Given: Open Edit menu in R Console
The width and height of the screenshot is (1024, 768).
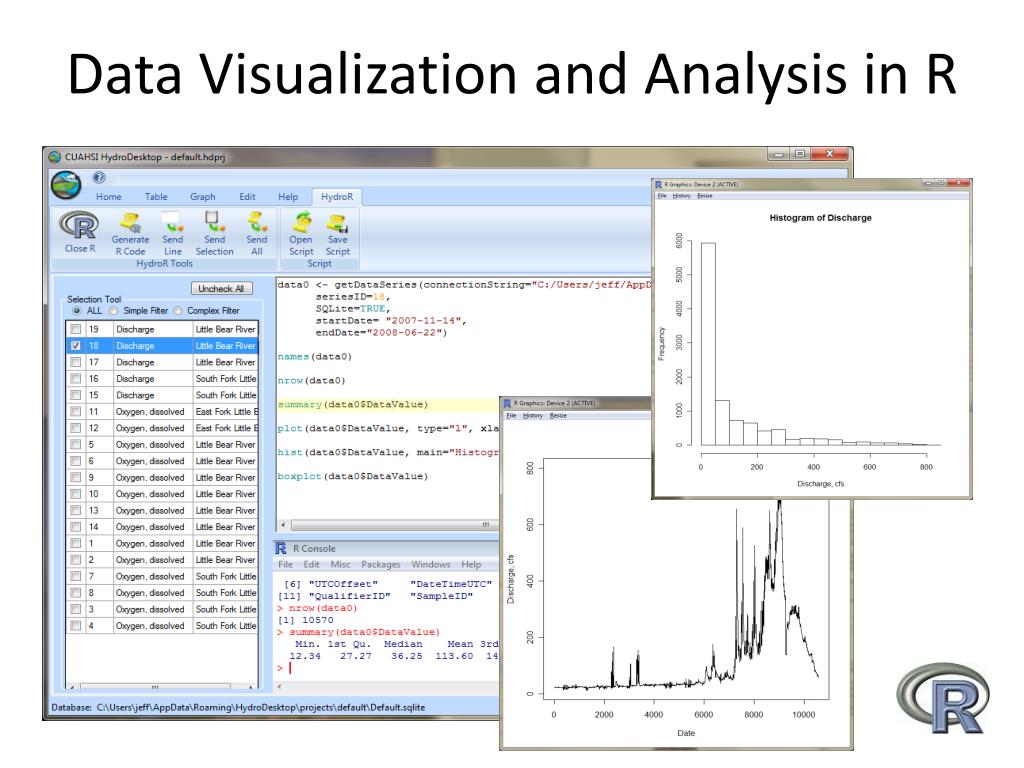Looking at the screenshot, I should [312, 564].
